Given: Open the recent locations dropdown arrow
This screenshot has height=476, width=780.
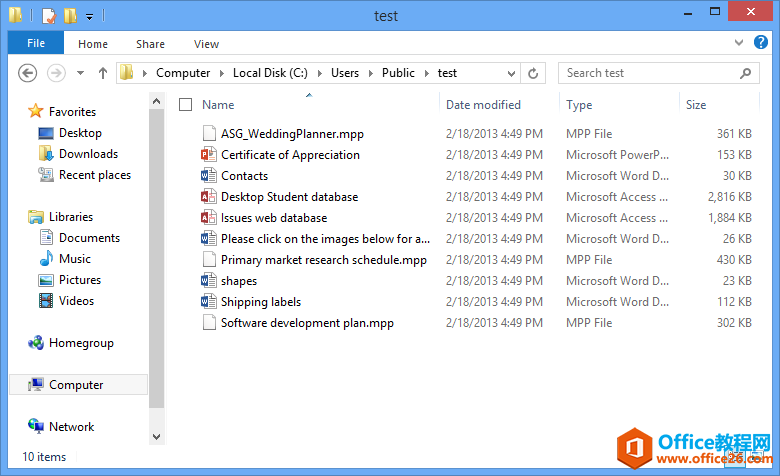Looking at the screenshot, I should click(80, 73).
